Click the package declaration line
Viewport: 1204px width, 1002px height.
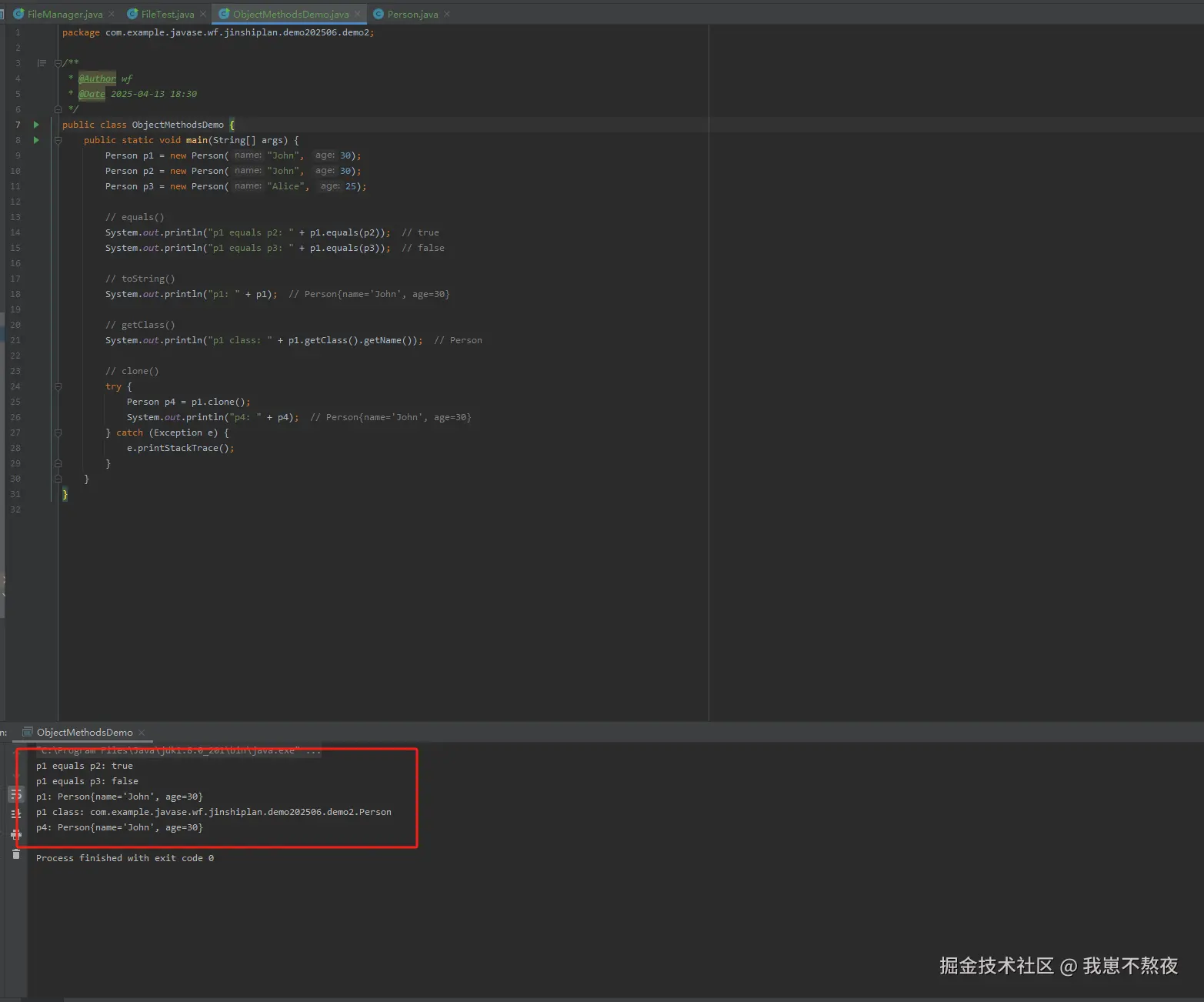pyautogui.click(x=218, y=32)
